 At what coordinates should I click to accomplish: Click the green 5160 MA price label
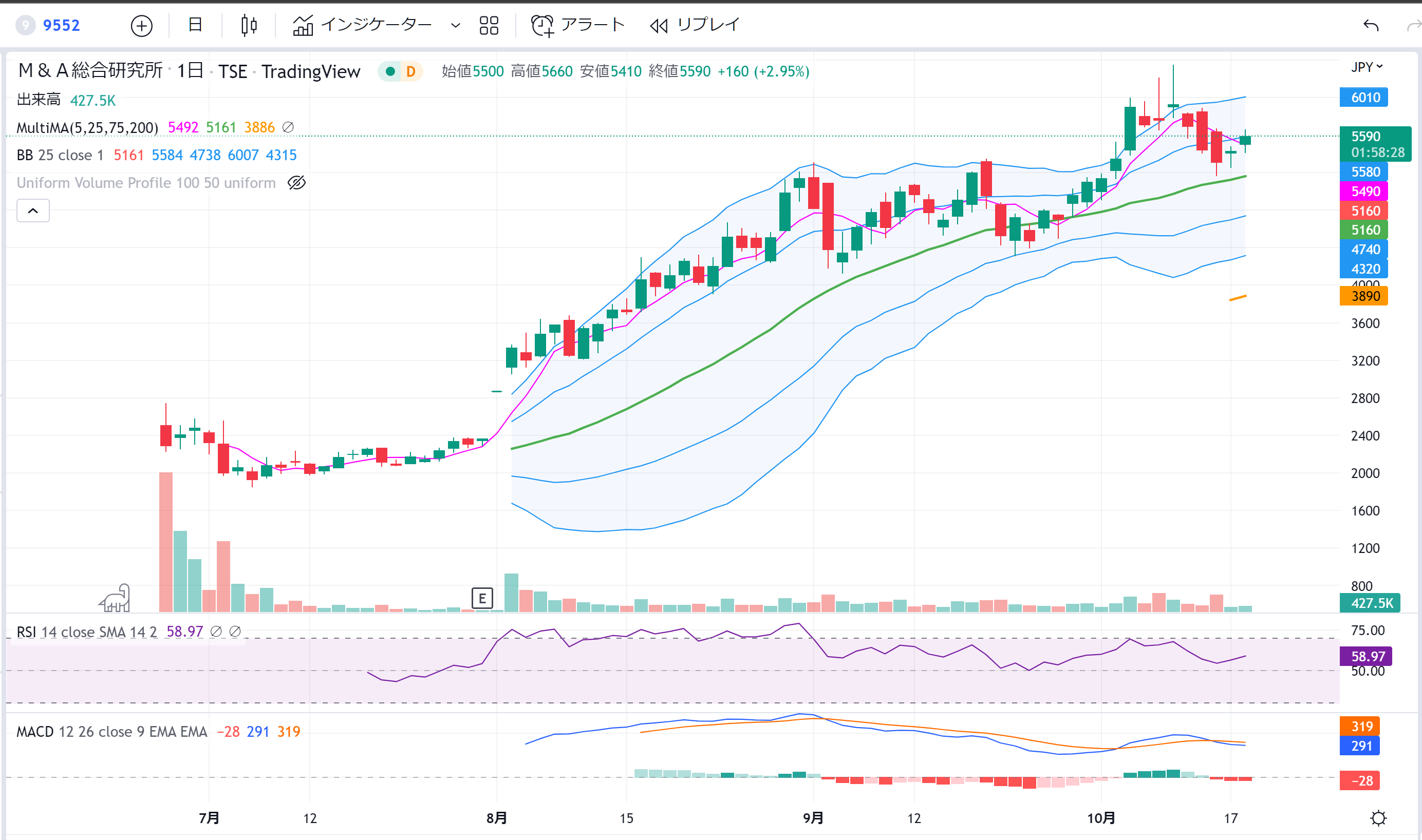(1364, 230)
